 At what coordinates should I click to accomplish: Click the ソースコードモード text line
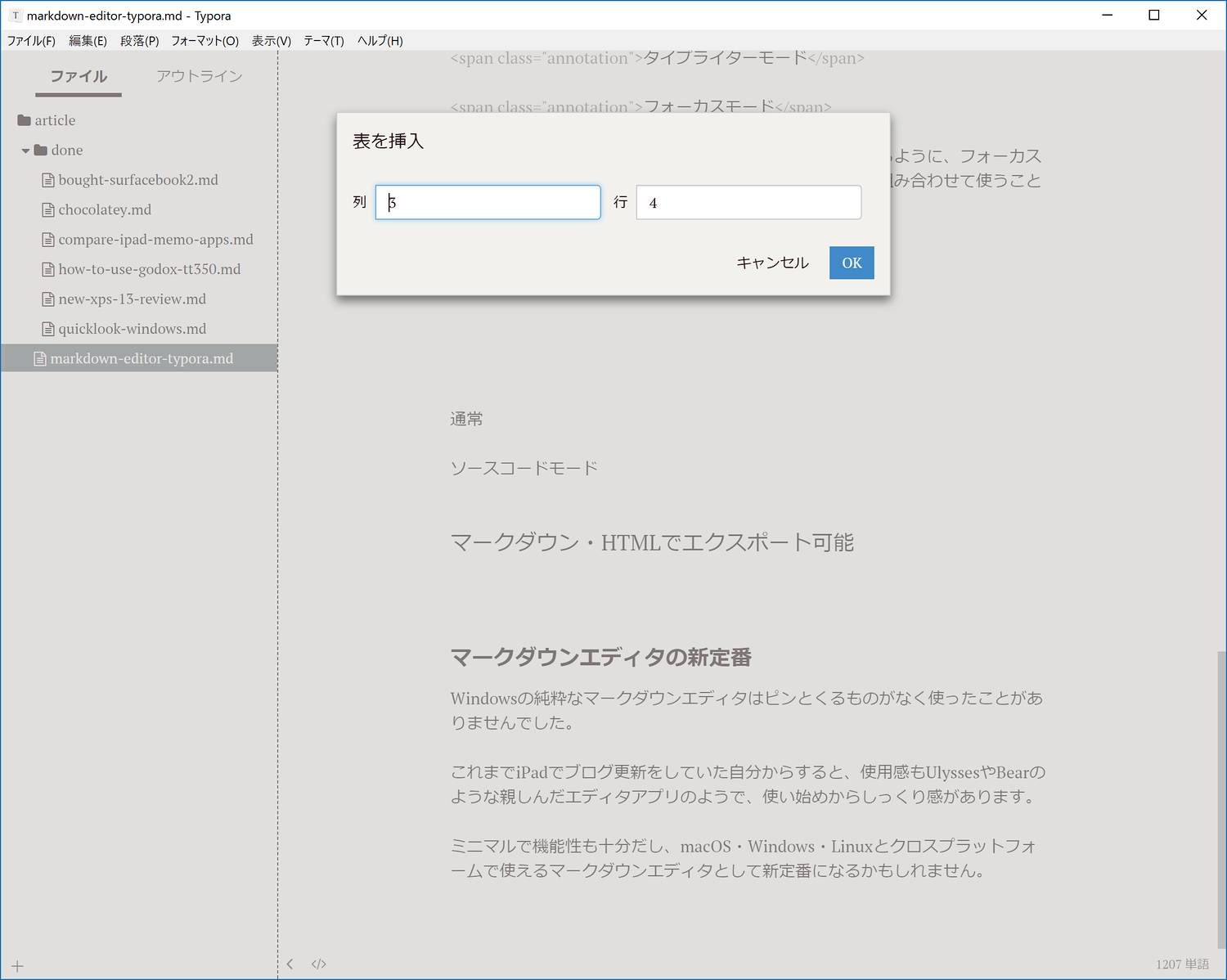524,468
